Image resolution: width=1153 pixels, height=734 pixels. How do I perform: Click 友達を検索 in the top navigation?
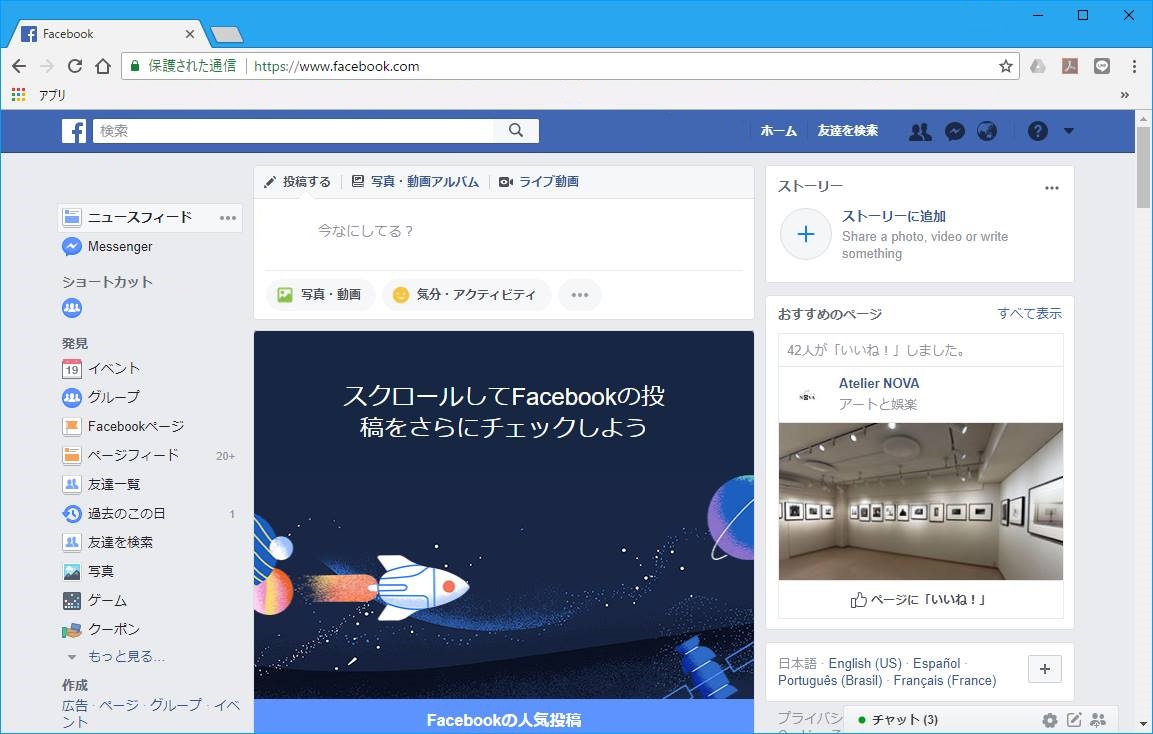point(848,131)
